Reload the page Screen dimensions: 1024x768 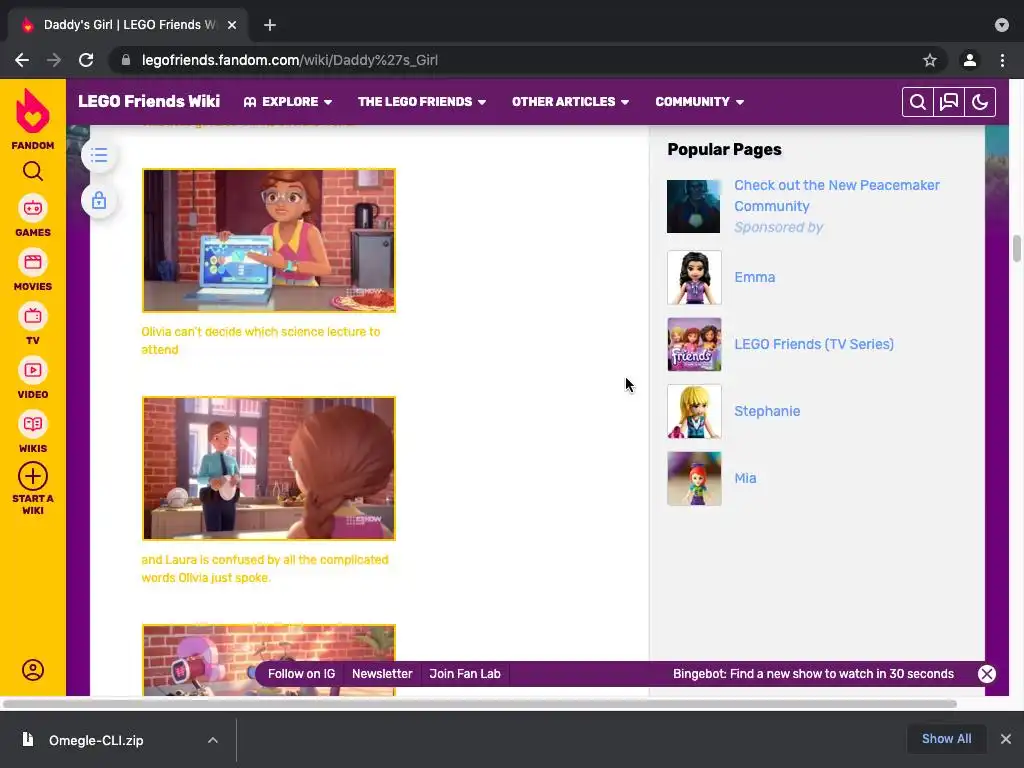point(86,60)
